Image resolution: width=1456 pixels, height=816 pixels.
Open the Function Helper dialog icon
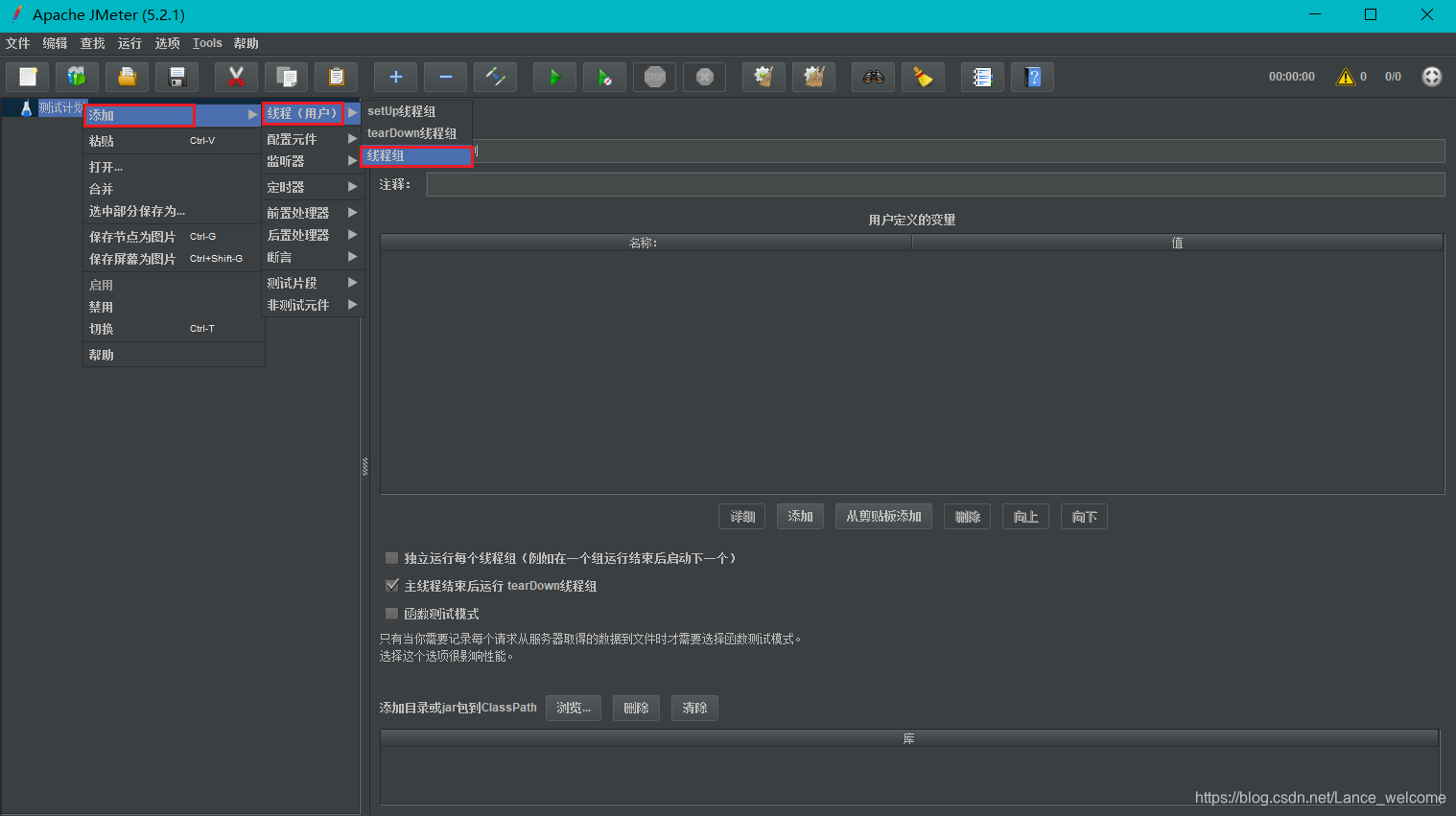pyautogui.click(x=982, y=77)
